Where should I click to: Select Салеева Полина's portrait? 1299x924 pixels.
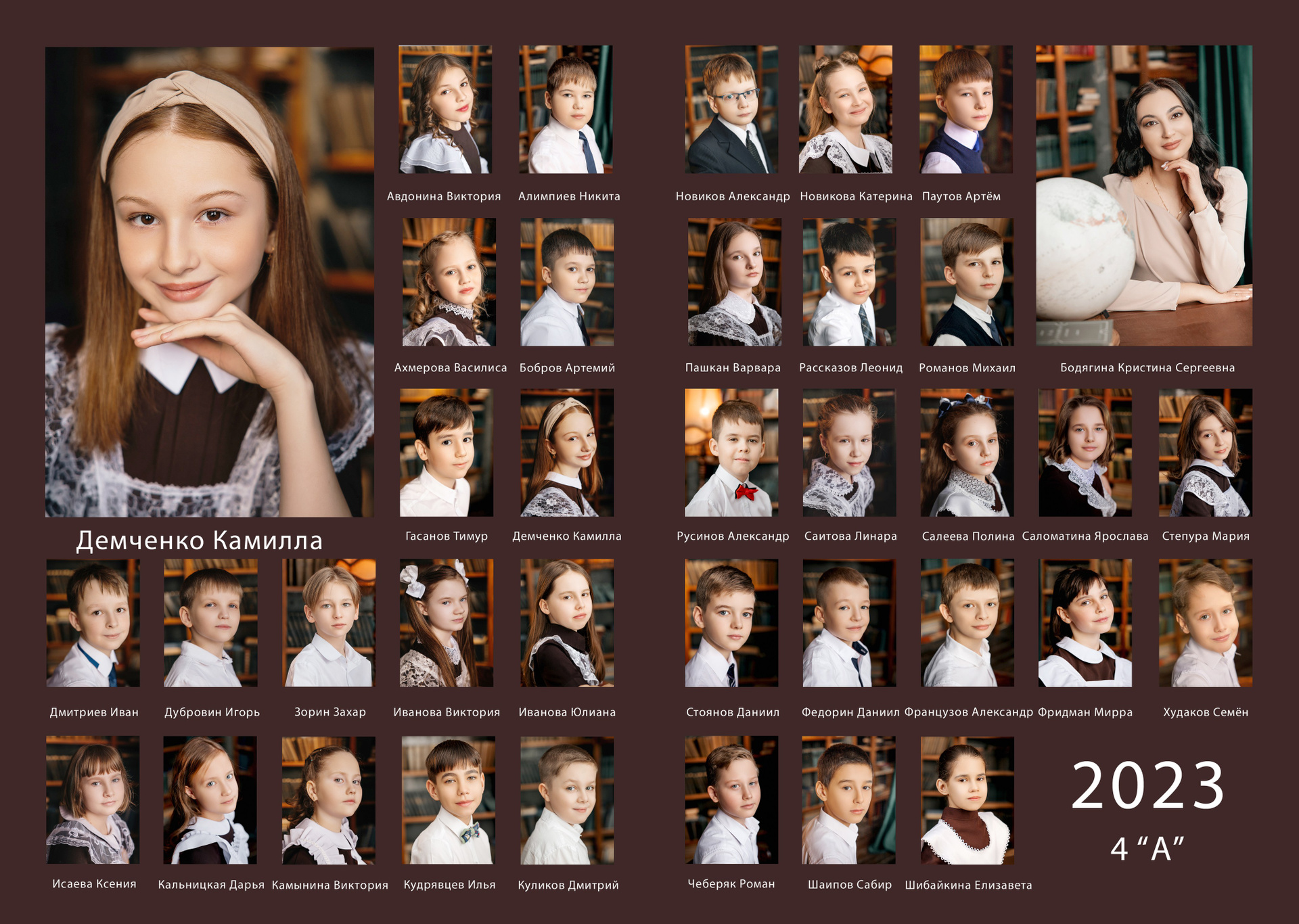pyautogui.click(x=967, y=453)
